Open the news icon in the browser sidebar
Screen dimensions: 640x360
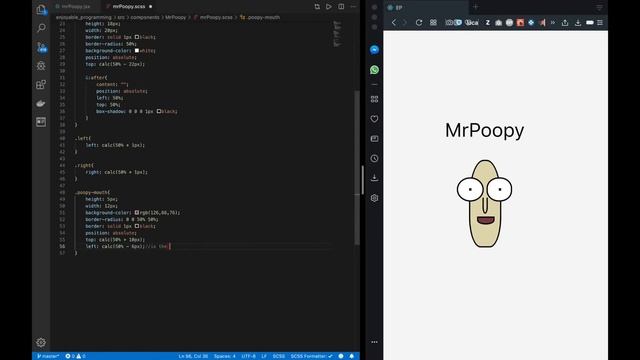374,139
